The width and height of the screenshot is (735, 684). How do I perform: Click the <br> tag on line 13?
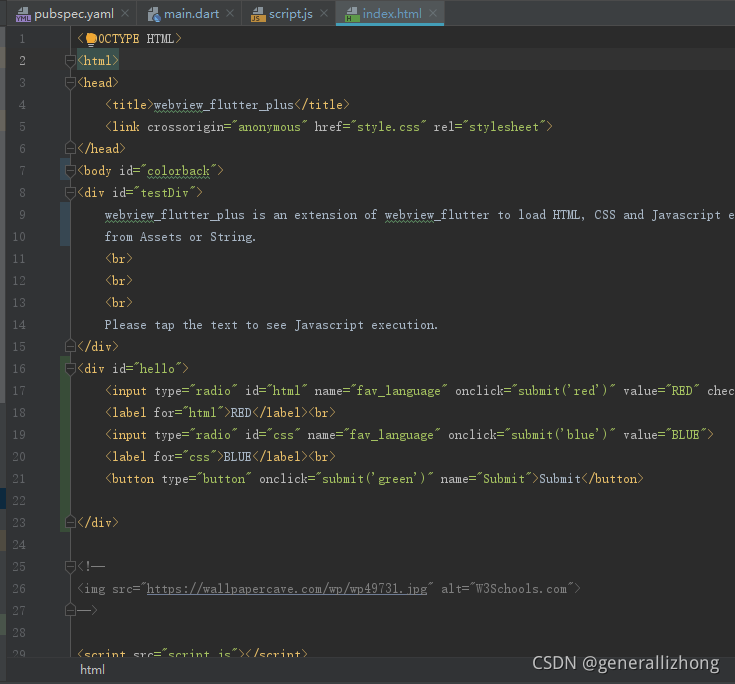(119, 303)
